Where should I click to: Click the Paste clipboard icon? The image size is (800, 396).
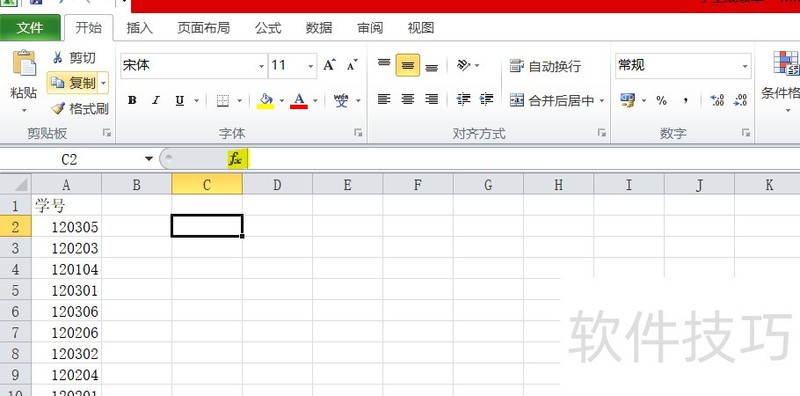pyautogui.click(x=24, y=64)
